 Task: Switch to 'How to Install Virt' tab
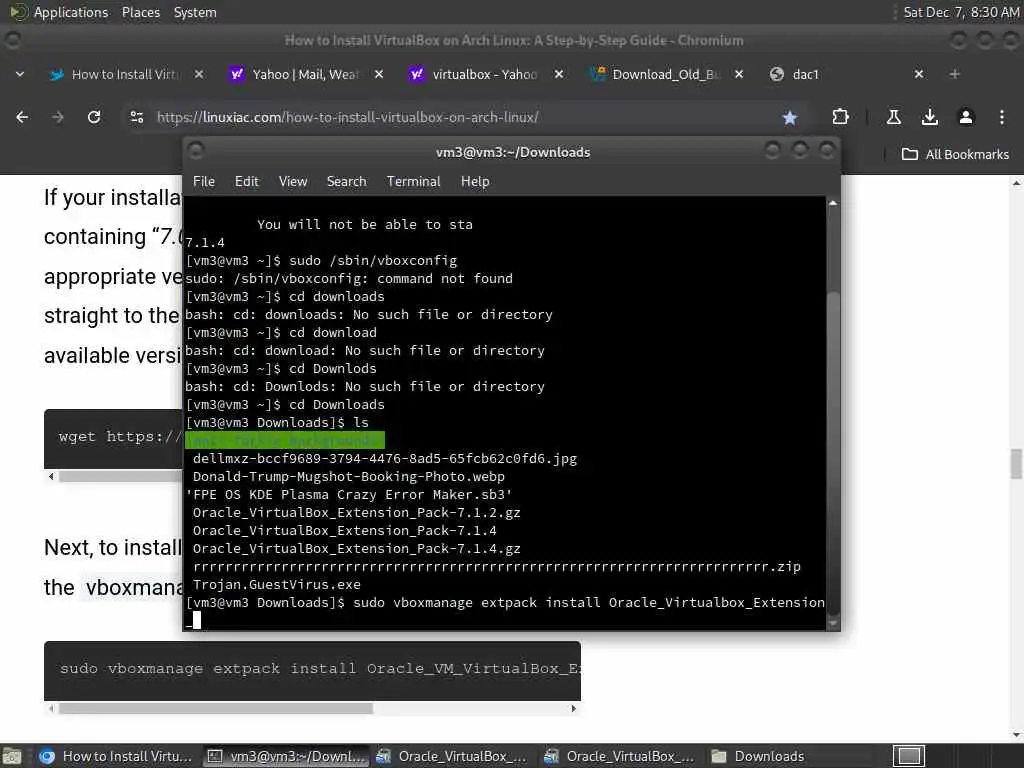pyautogui.click(x=124, y=74)
